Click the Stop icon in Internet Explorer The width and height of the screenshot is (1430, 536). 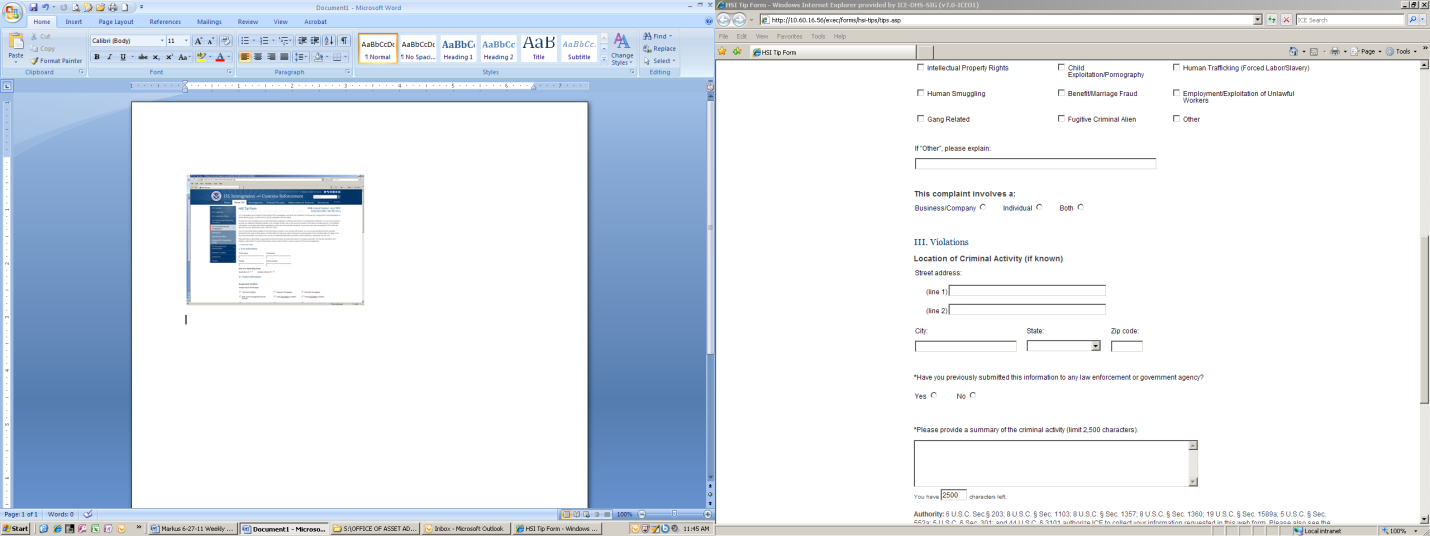click(x=1284, y=20)
